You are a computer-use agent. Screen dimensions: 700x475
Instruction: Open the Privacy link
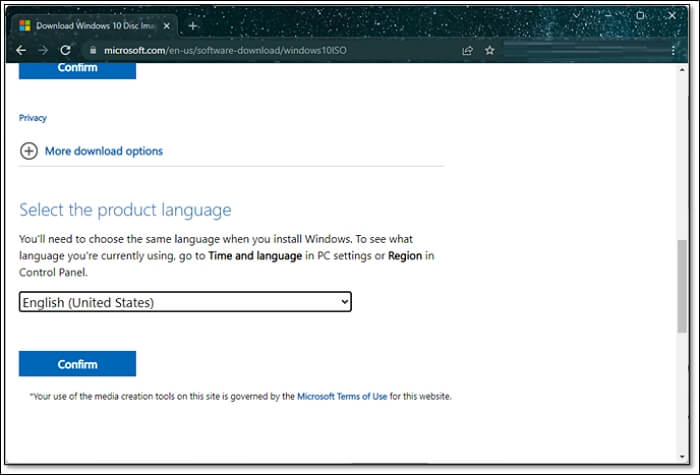(x=33, y=118)
